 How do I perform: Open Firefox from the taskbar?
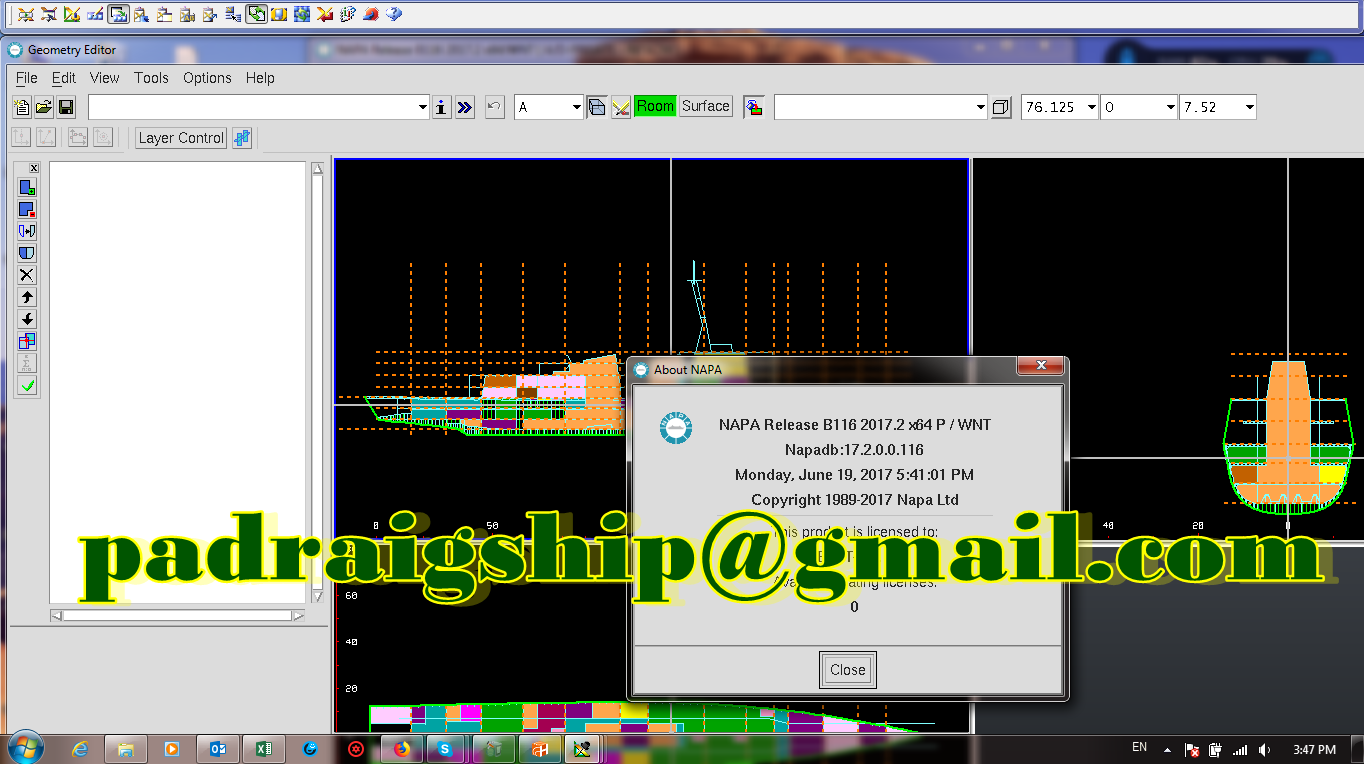point(402,748)
